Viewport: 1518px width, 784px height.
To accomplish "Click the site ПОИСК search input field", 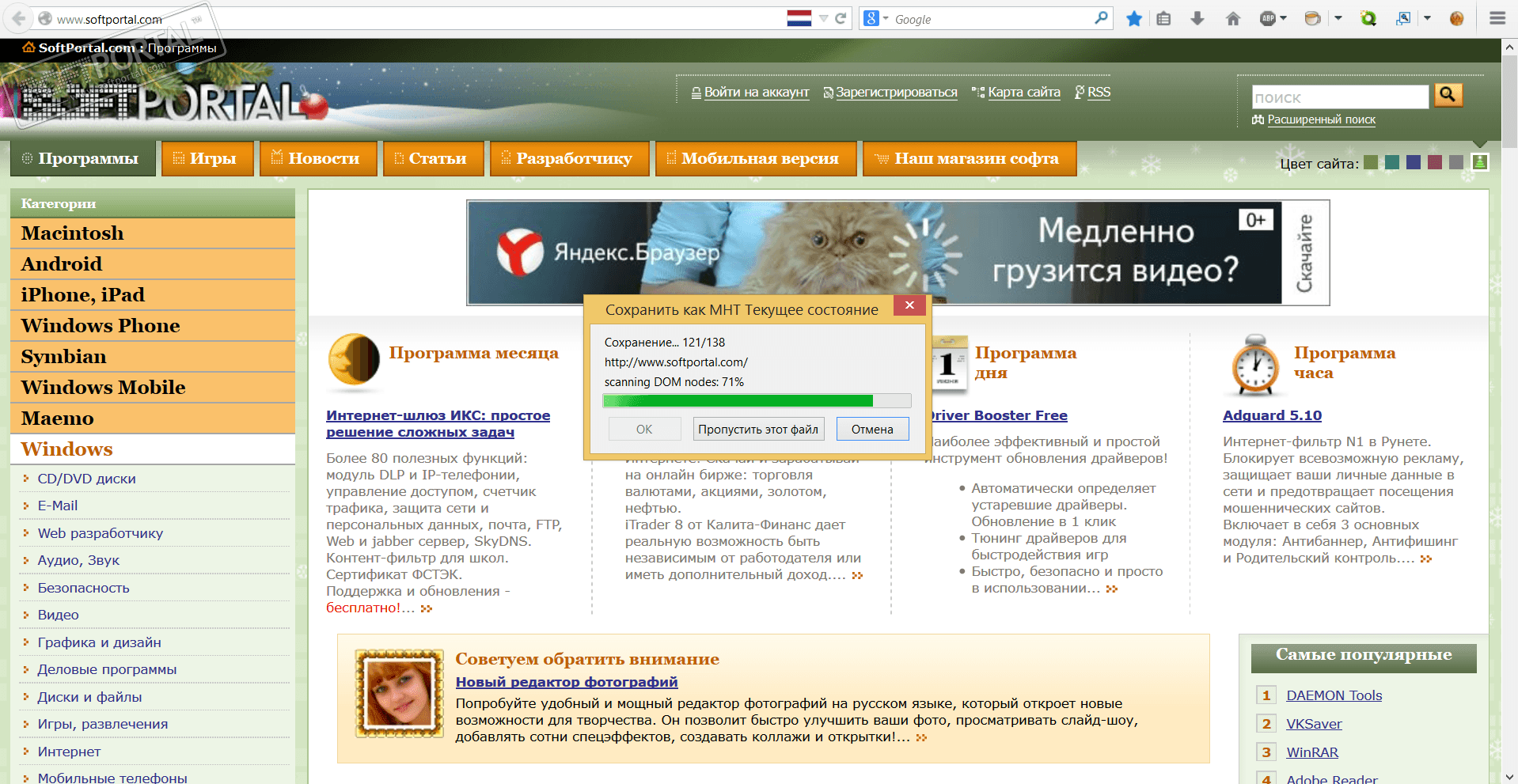I will pos(1340,97).
